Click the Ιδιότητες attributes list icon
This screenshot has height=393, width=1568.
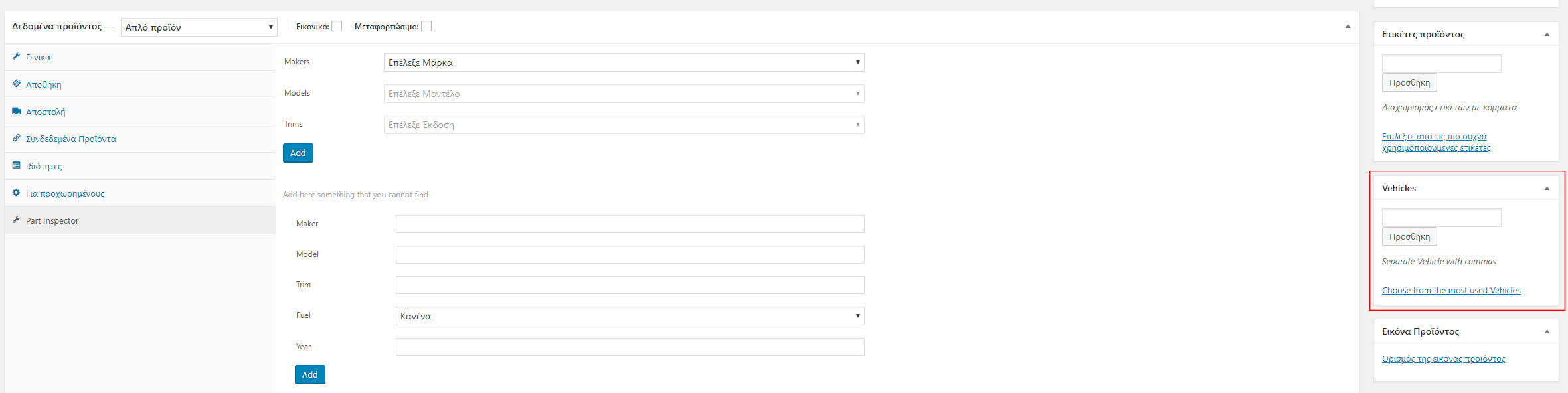click(16, 165)
